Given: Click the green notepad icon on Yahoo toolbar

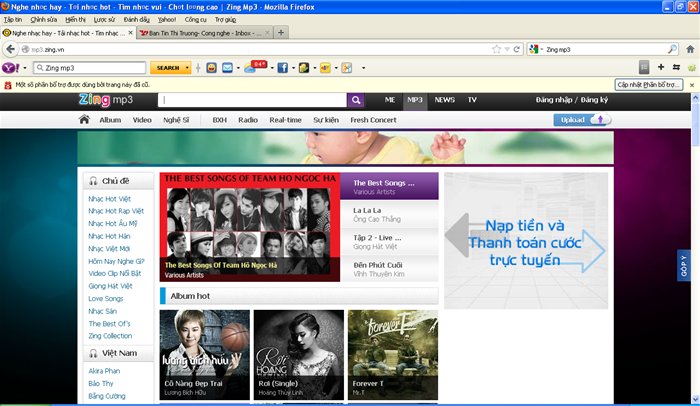Looking at the screenshot, I should tap(304, 68).
